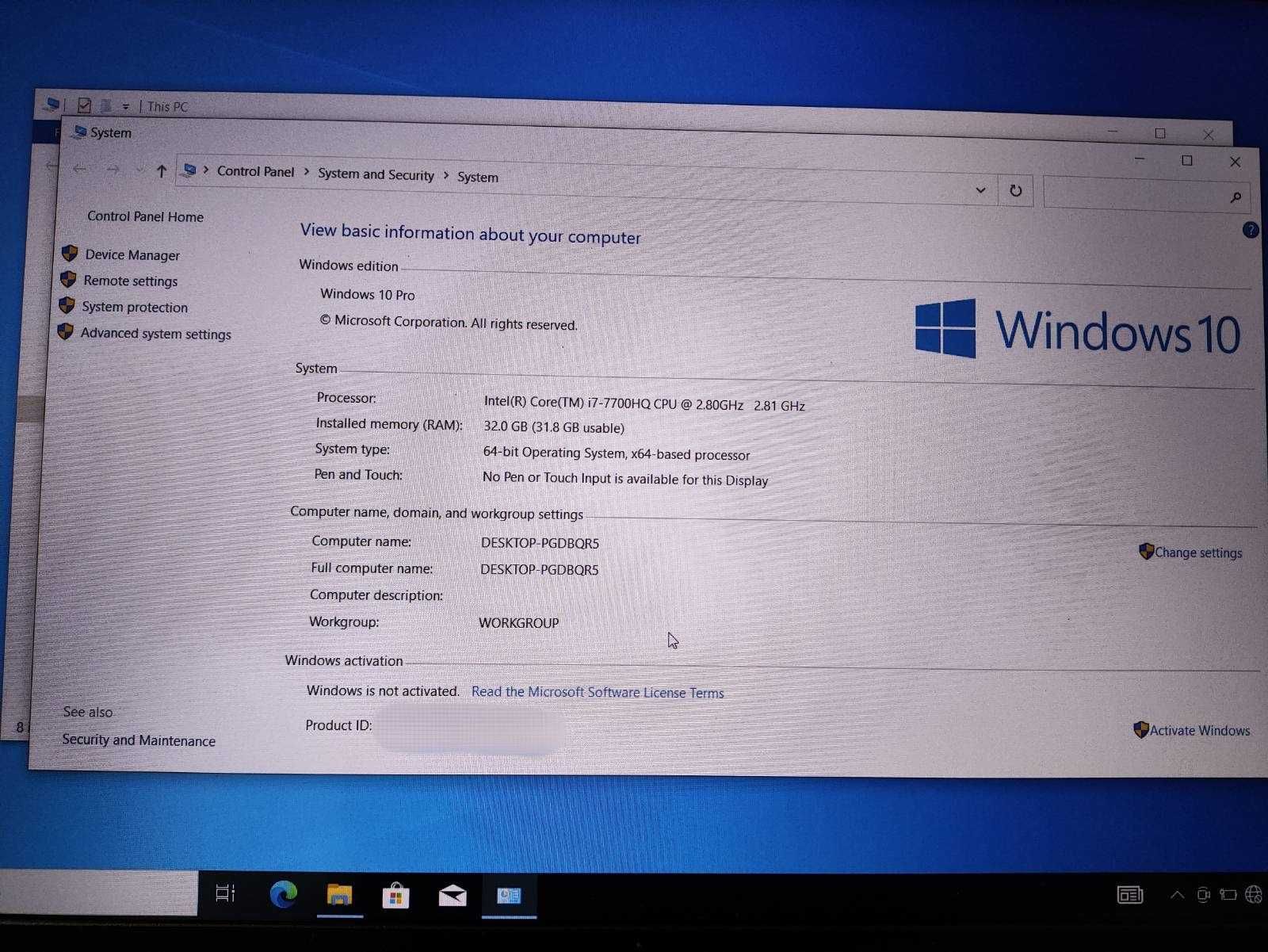1268x952 pixels.
Task: Select the System breadcrumb item
Action: [x=478, y=177]
